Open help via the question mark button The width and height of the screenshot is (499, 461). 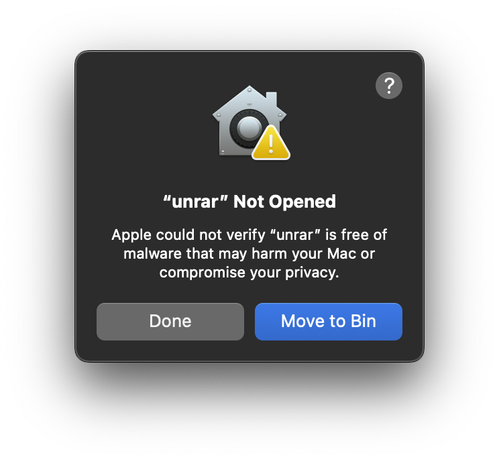point(389,86)
